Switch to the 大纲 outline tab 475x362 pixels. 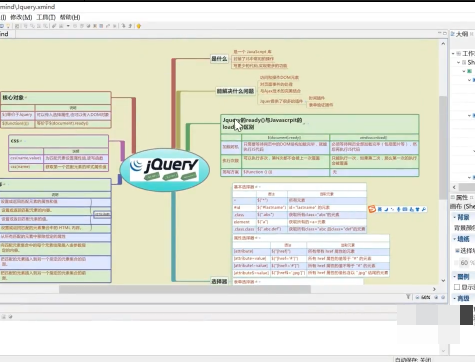(x=462, y=34)
